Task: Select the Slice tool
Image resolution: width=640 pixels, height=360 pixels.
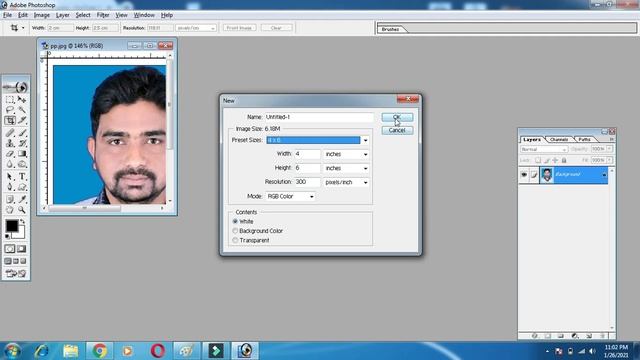Action: coord(22,120)
